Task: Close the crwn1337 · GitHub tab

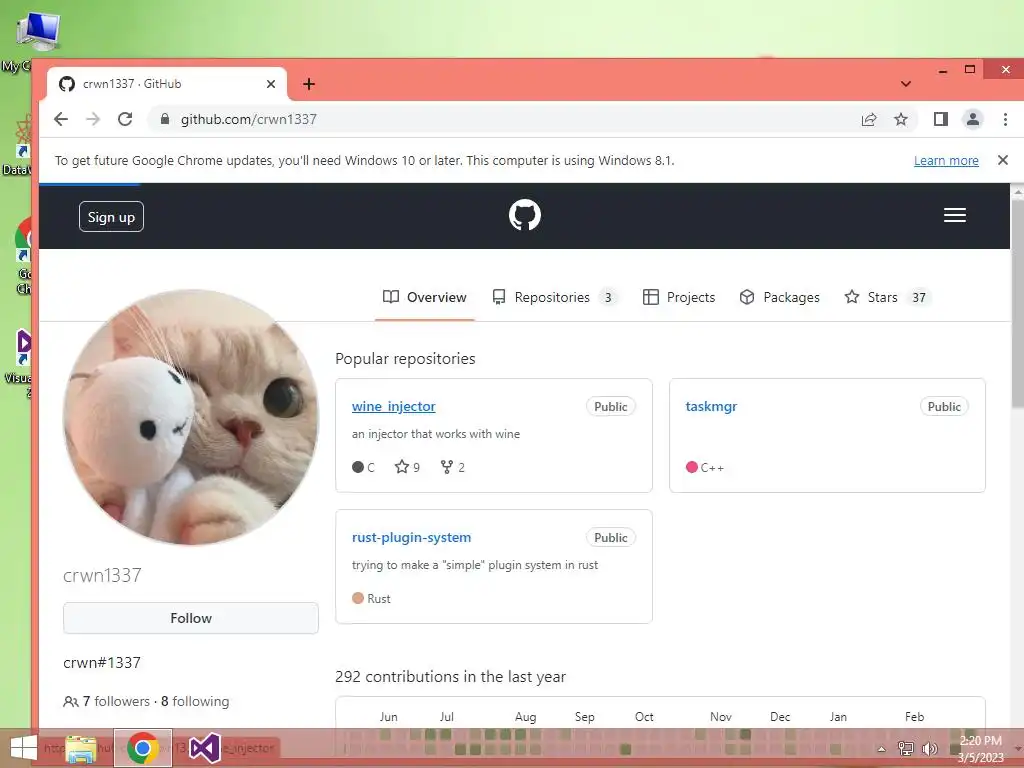Action: pyautogui.click(x=271, y=84)
